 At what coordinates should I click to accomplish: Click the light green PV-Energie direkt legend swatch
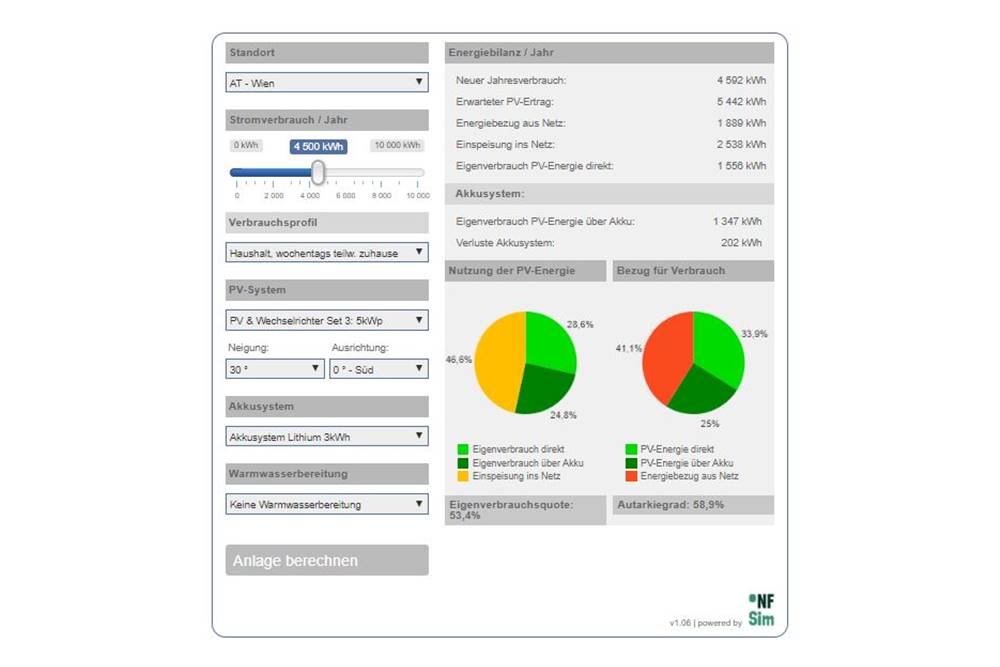pos(631,449)
